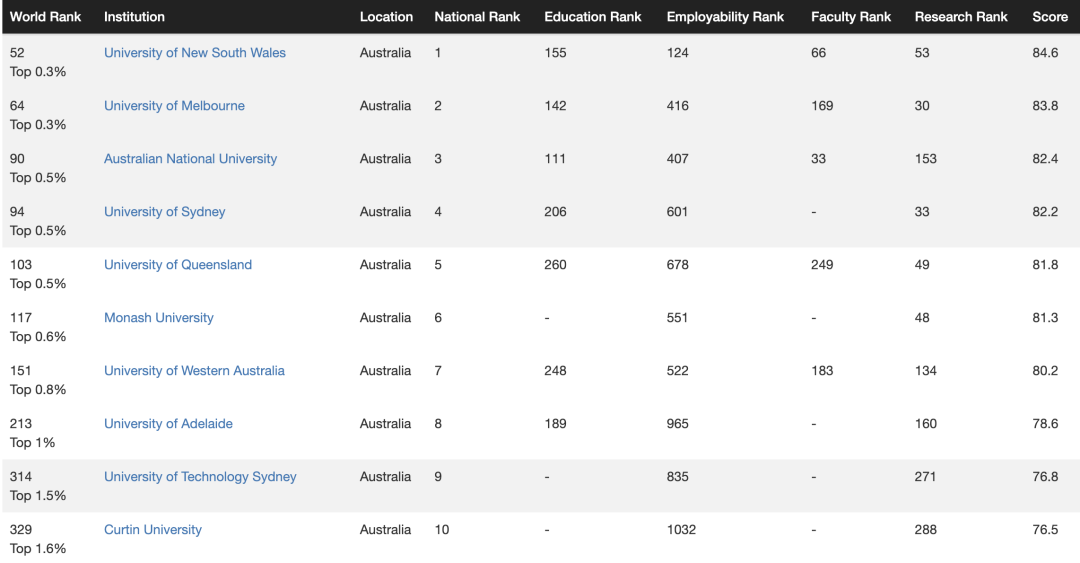Viewport: 1080px width, 563px height.
Task: Click the Education Rank column header
Action: pos(592,17)
